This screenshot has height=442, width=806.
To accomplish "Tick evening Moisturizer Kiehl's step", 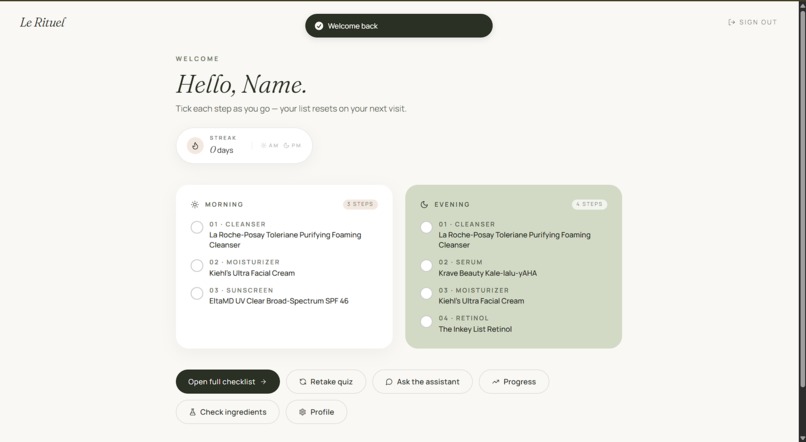I will click(x=426, y=293).
